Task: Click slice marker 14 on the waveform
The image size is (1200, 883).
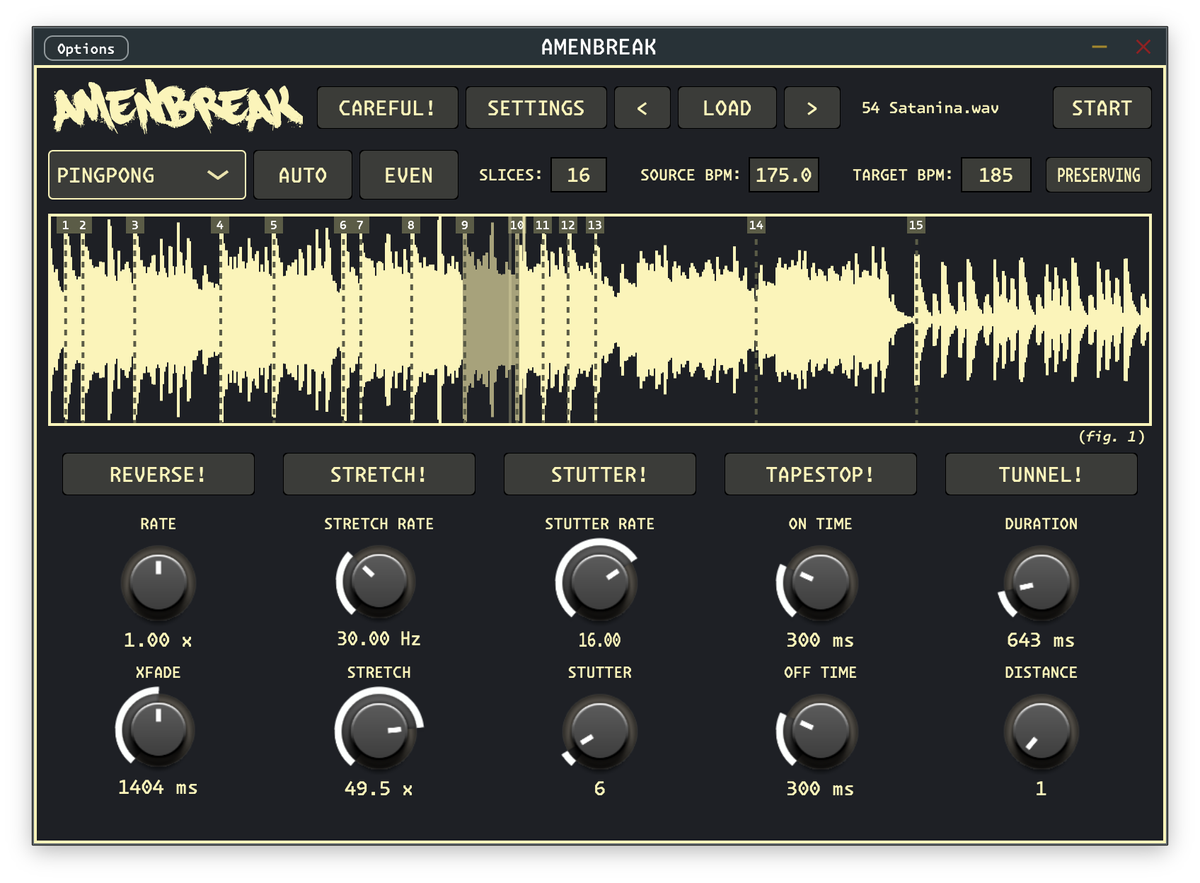Action: (756, 225)
